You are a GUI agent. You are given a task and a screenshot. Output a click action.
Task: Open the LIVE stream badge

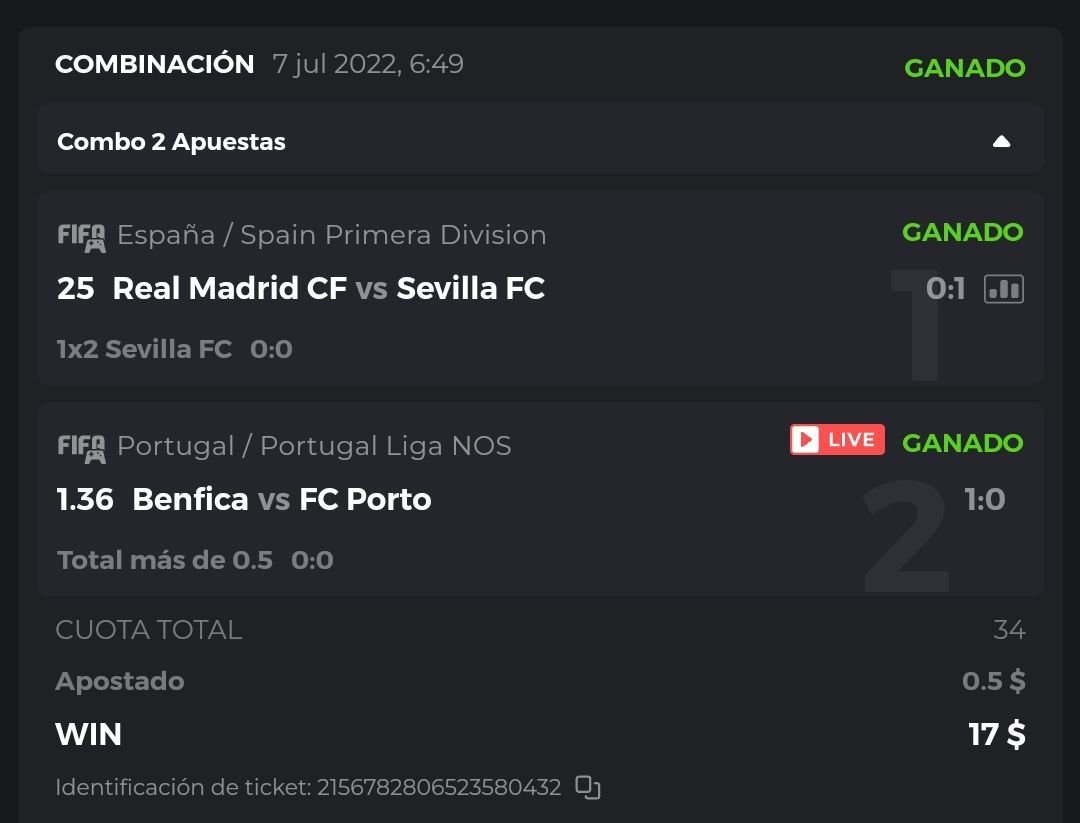coord(837,440)
